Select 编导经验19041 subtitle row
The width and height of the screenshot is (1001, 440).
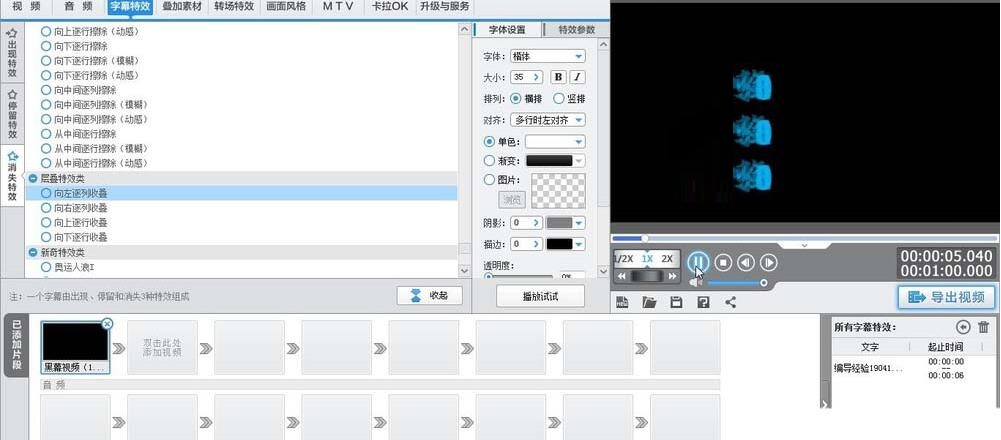[911, 368]
